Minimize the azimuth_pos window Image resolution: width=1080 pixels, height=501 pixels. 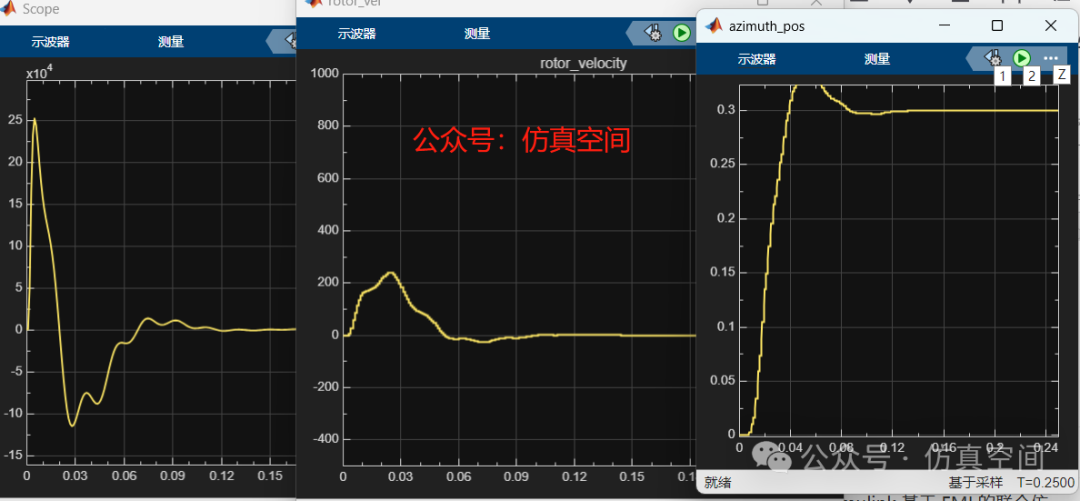(x=944, y=26)
